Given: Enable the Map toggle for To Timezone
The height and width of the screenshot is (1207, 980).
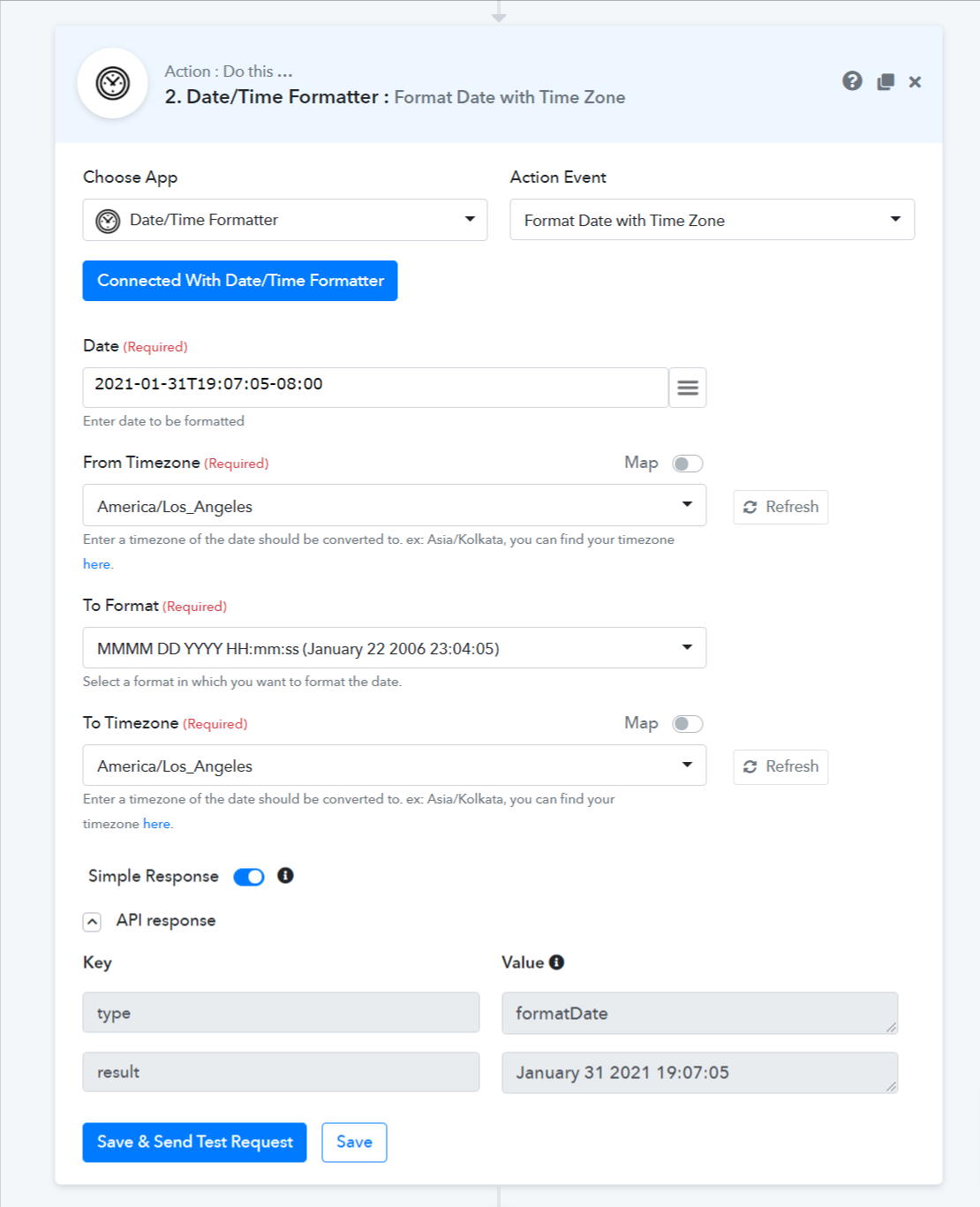Looking at the screenshot, I should pos(688,724).
